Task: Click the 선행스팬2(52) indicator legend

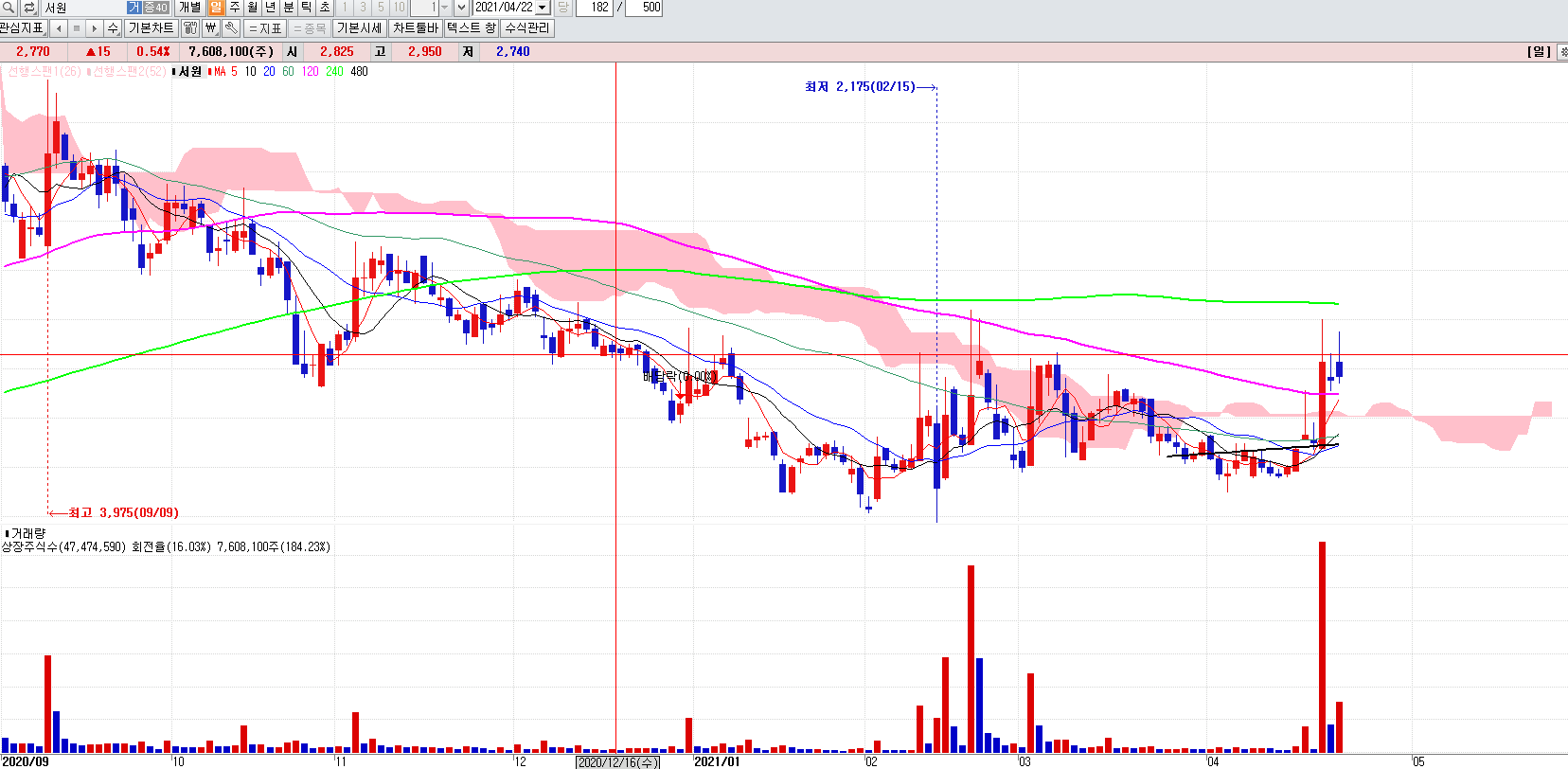Action: click(127, 71)
